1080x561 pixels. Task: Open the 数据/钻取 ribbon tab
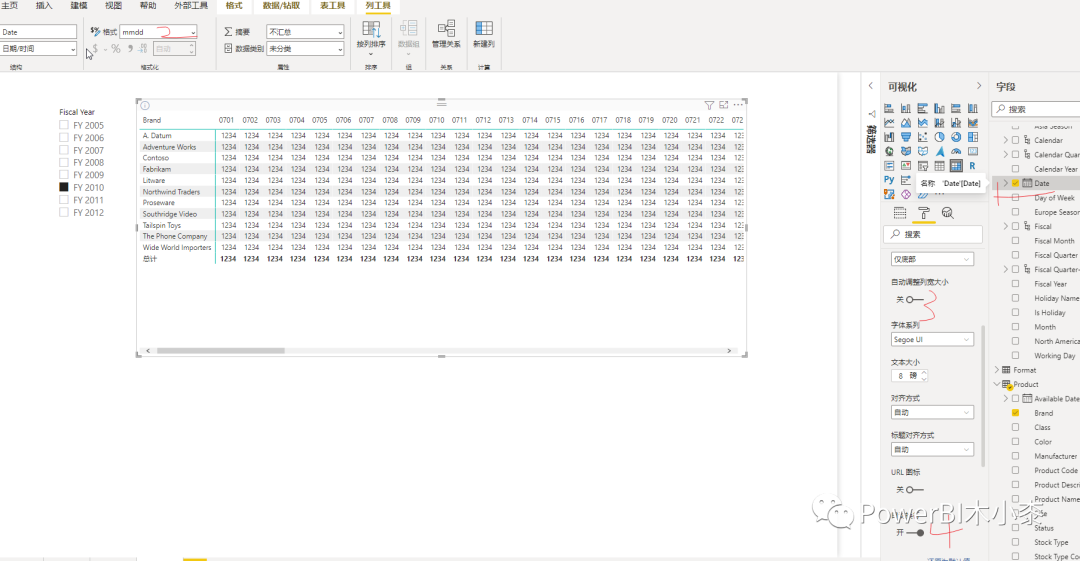[281, 6]
